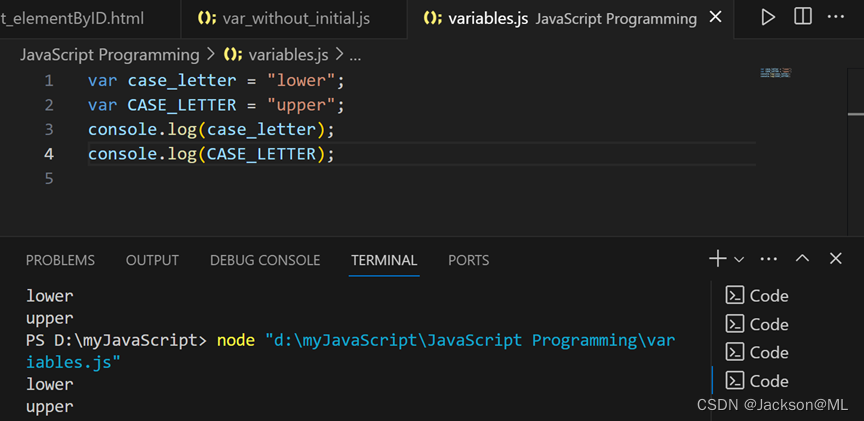Open terminal panel ellipsis menu
Viewport: 864px width, 421px height.
click(x=768, y=259)
